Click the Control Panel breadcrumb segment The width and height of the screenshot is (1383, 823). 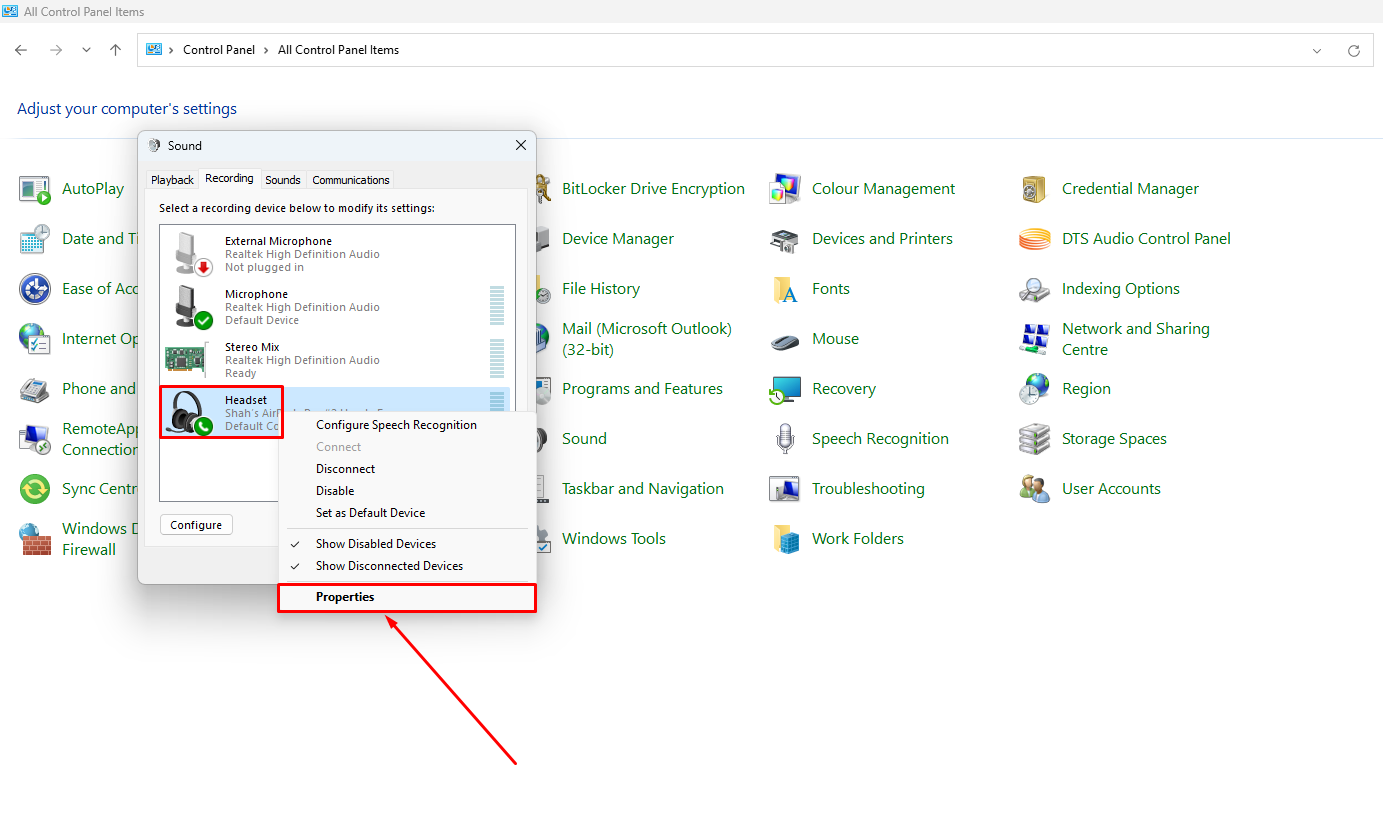219,50
